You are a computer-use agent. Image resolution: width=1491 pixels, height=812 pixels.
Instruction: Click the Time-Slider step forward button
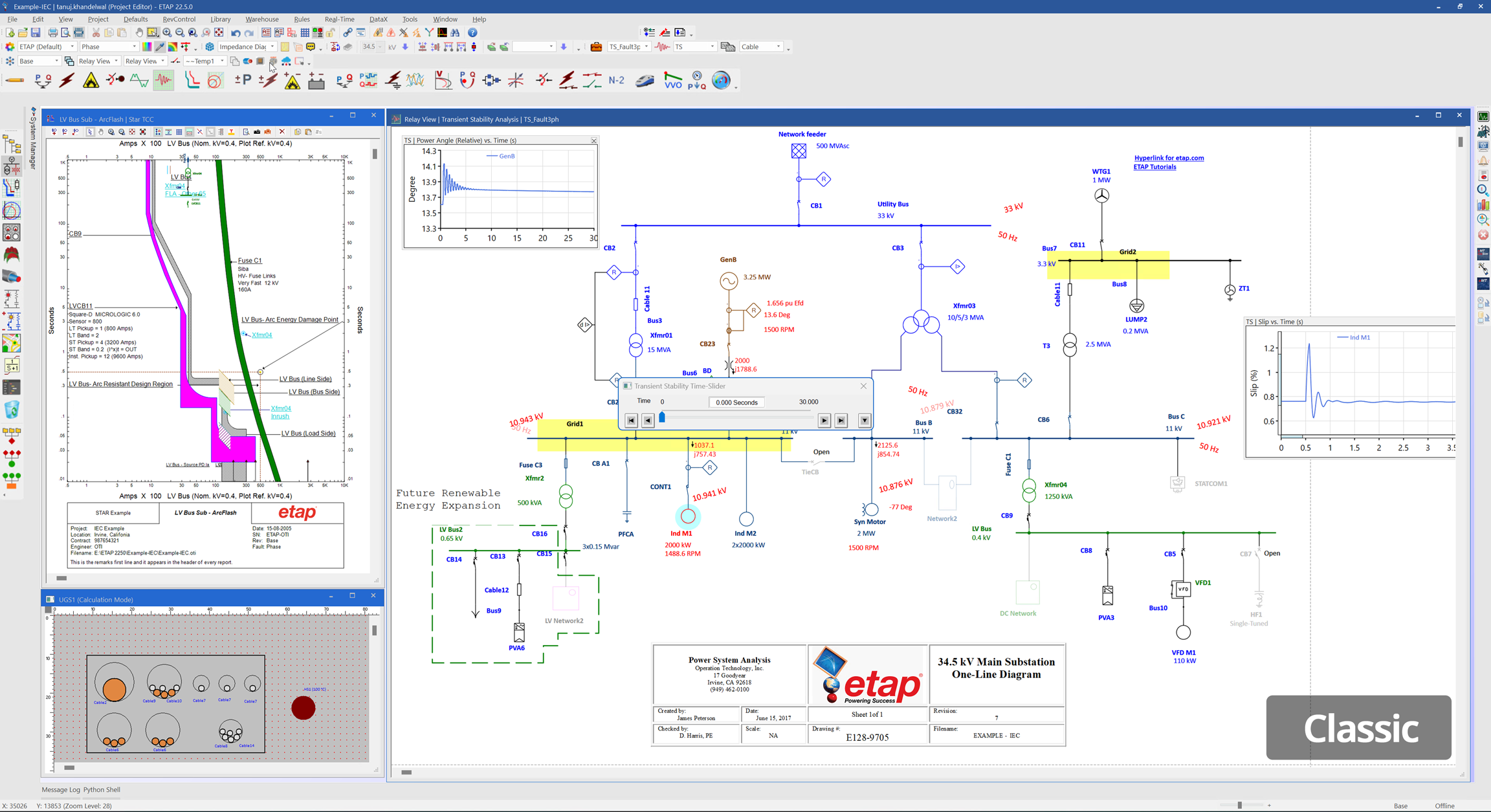tap(824, 421)
